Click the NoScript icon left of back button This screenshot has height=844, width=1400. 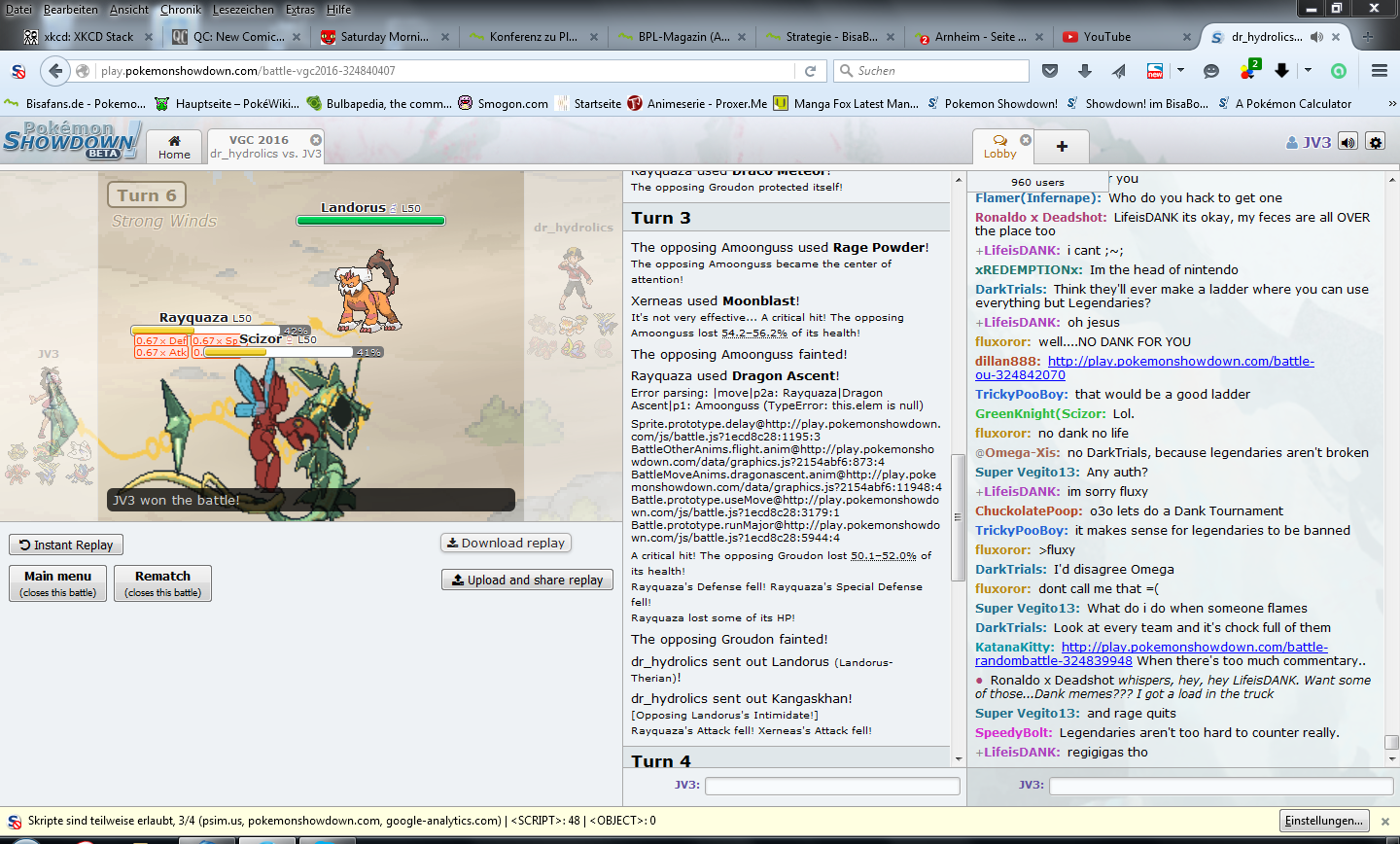pyautogui.click(x=18, y=71)
